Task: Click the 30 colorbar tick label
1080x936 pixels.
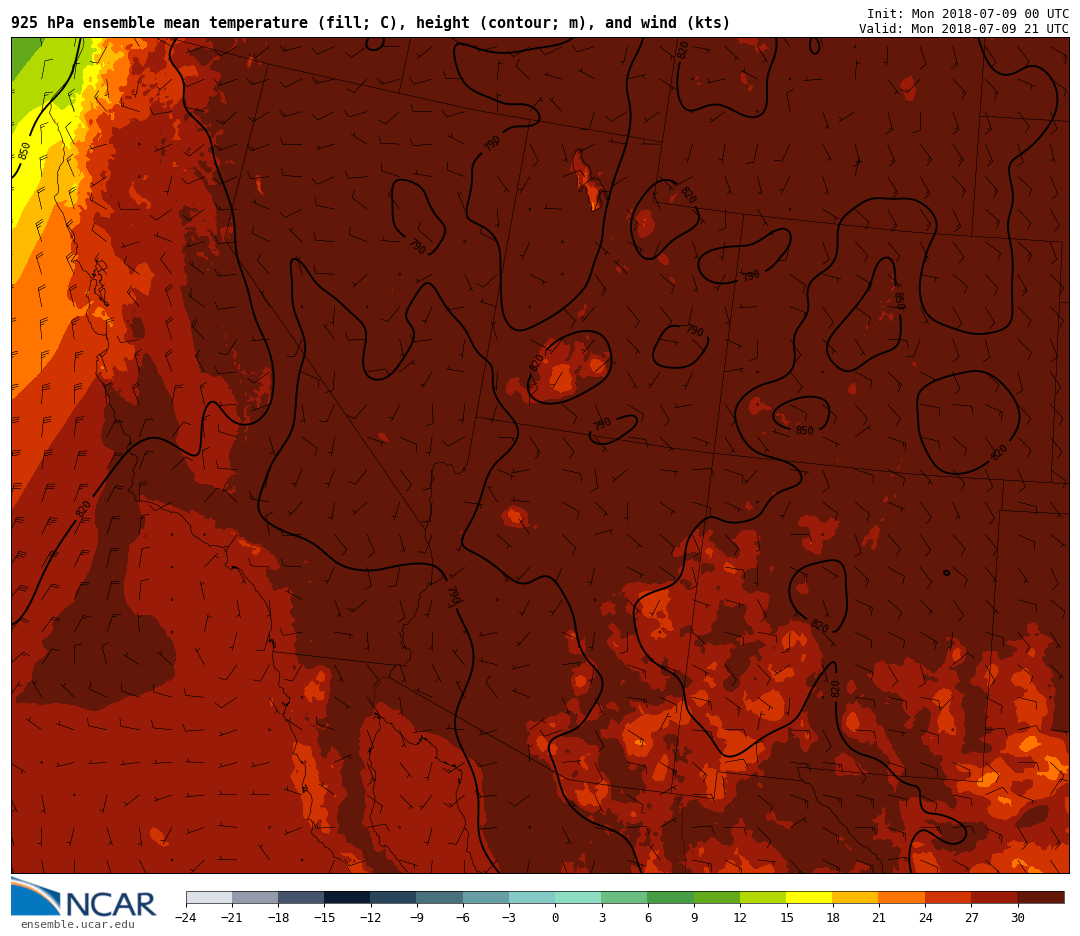Action: (x=1017, y=917)
